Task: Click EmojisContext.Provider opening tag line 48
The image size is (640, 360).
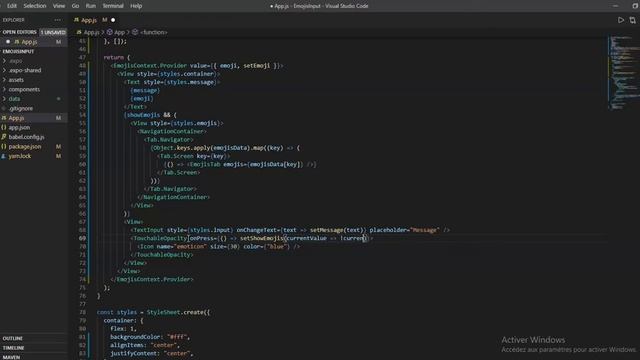Action: point(150,66)
